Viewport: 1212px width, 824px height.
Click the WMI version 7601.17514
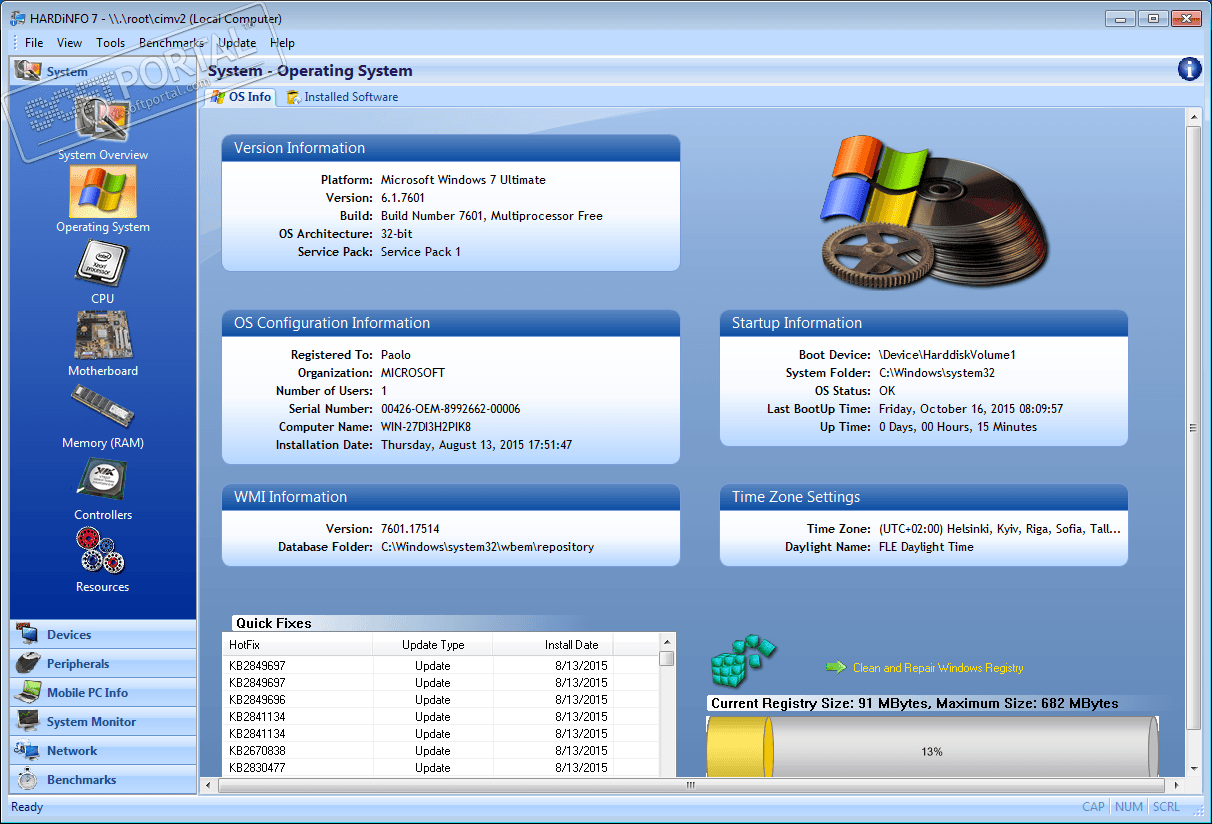pyautogui.click(x=410, y=529)
